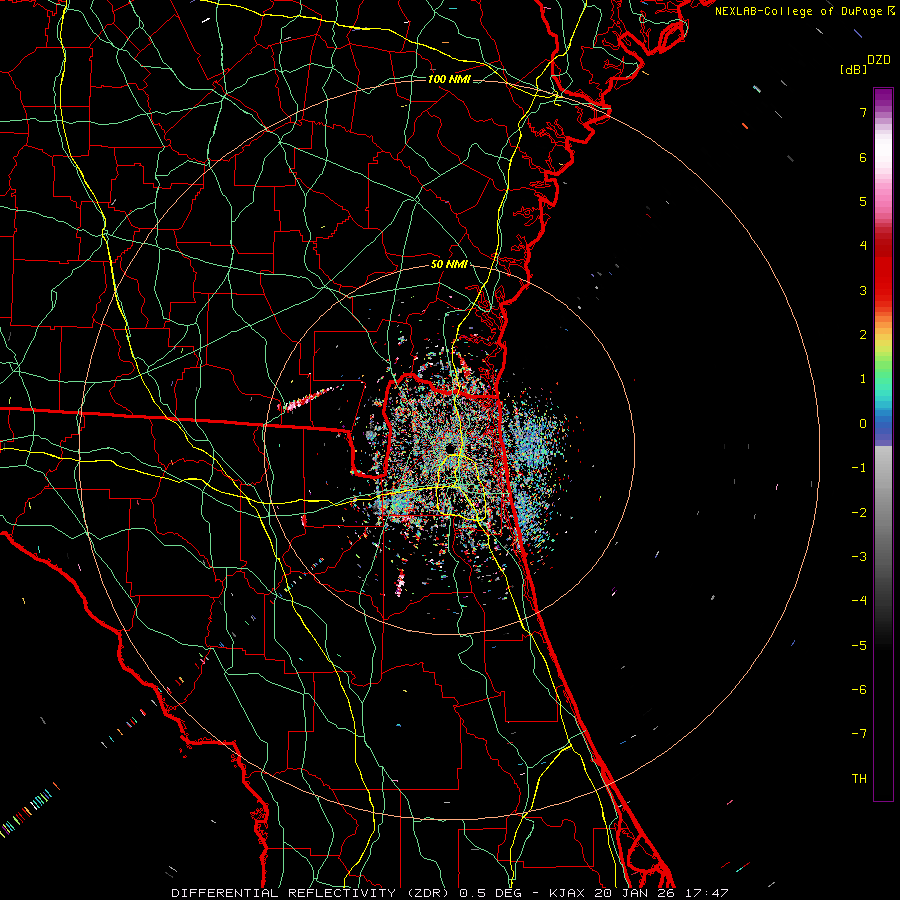Click the NEXLAB-College of DuPage credit text

pos(800,11)
